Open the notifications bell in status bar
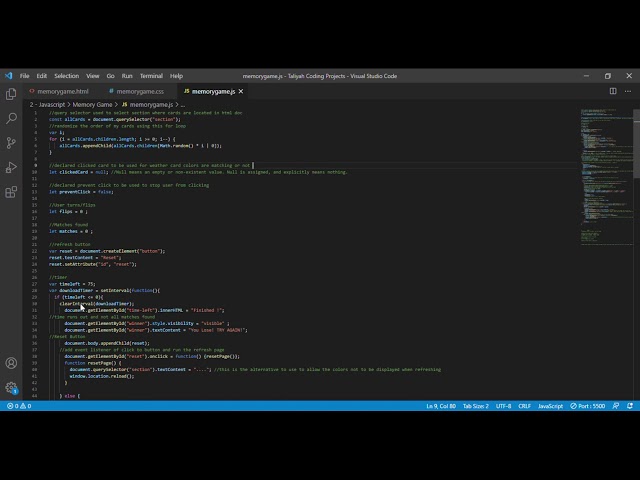 630,406
